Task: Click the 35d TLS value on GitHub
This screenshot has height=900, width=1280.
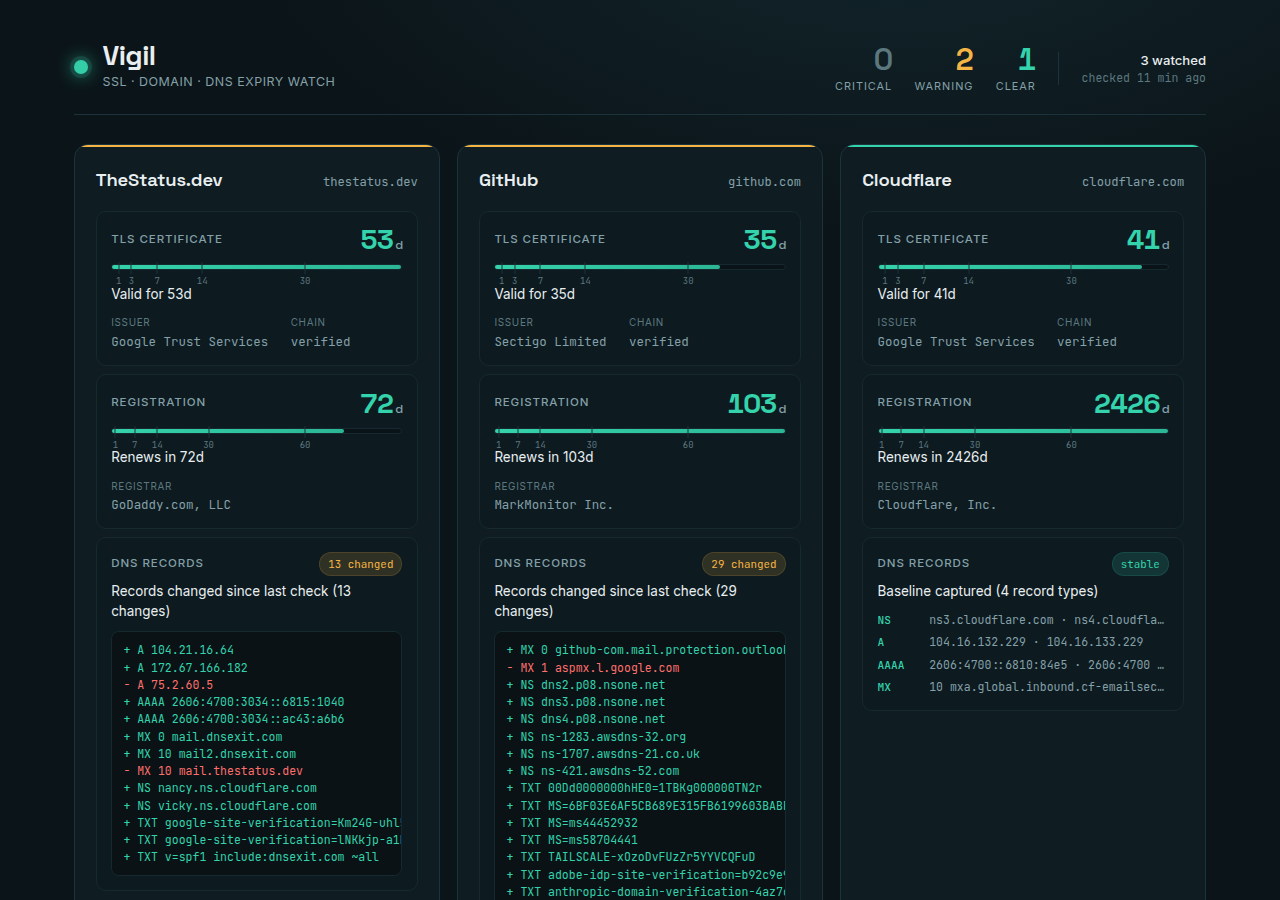Action: [765, 240]
